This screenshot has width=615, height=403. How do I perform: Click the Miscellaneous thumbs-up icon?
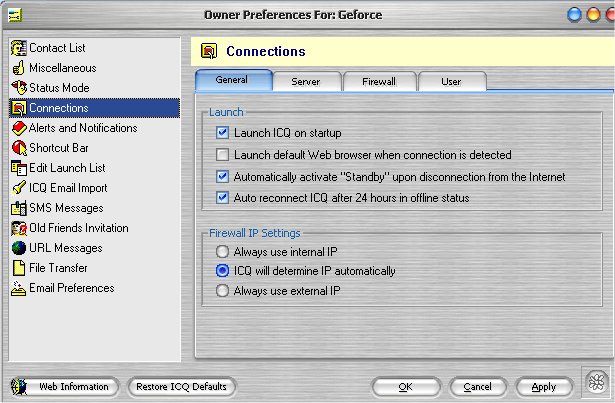tap(18, 68)
